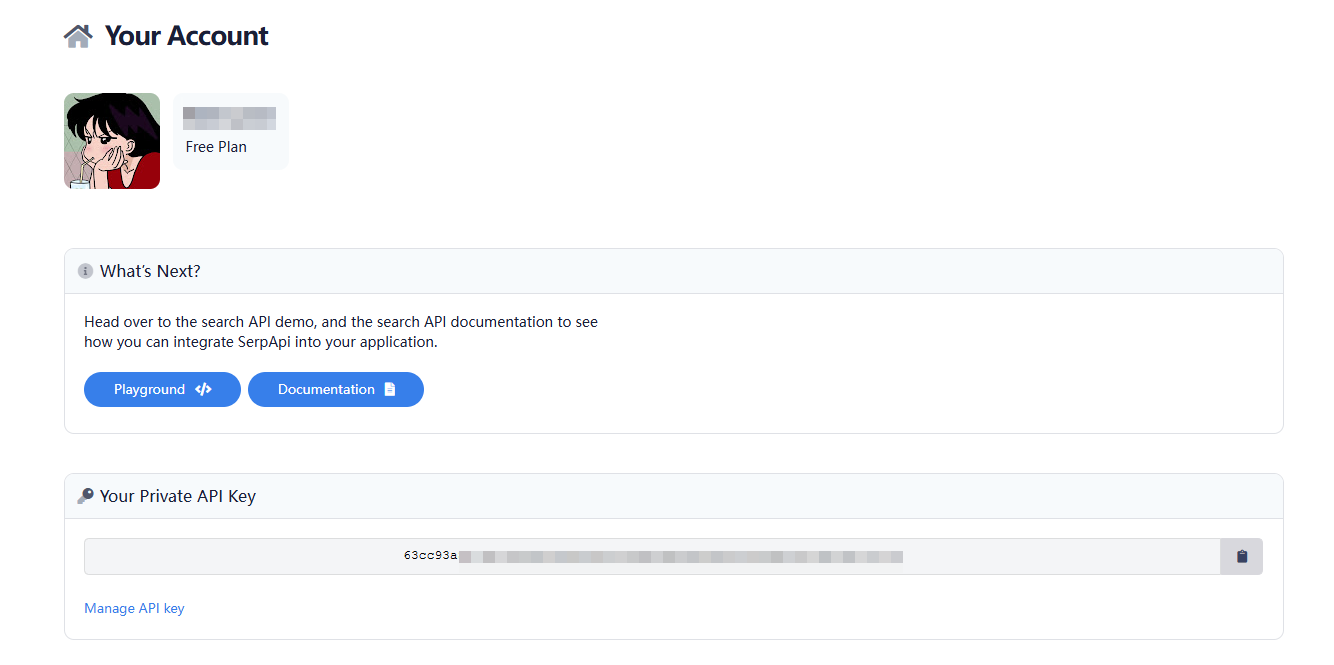Click the empty area right of Documentation button
The height and width of the screenshot is (665, 1334).
pyautogui.click(x=800, y=390)
